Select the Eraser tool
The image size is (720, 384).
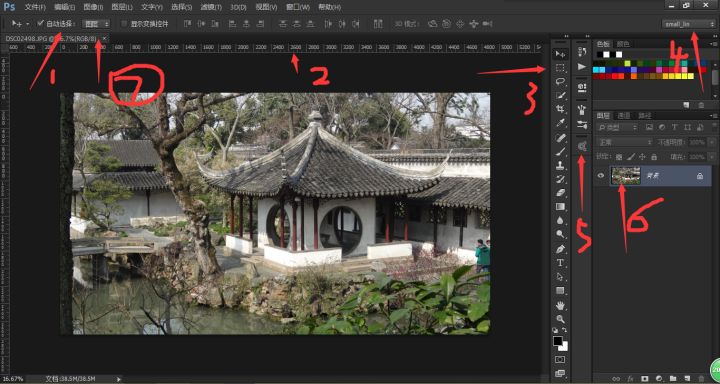click(x=560, y=193)
